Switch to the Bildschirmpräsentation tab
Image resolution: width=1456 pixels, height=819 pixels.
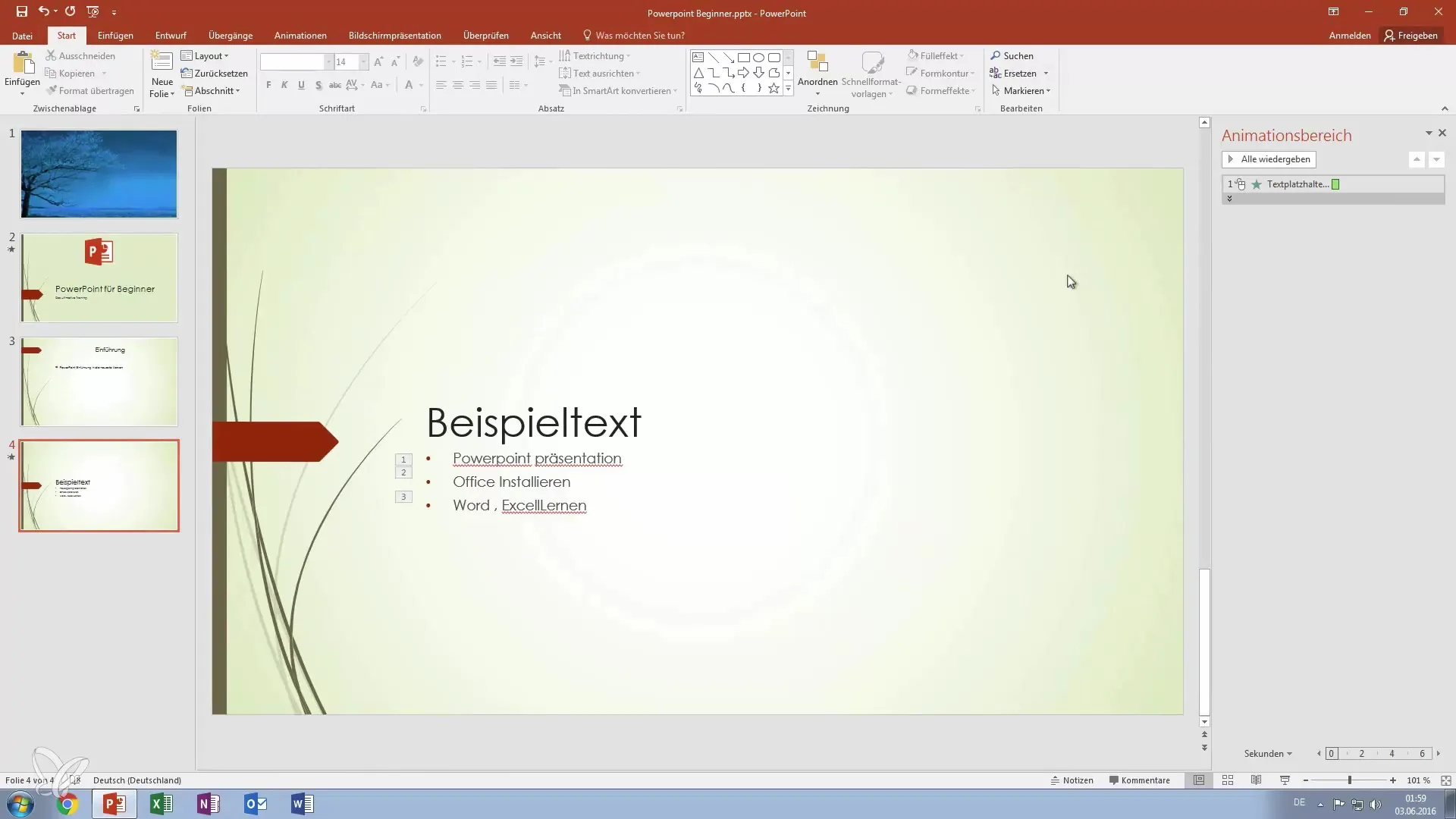pyautogui.click(x=394, y=35)
